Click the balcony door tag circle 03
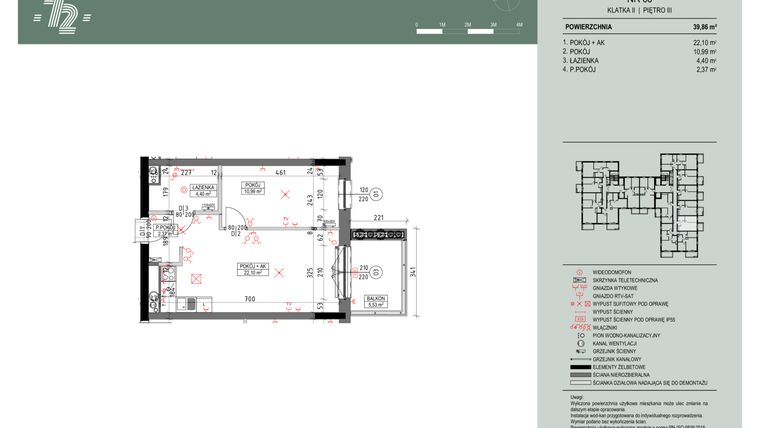This screenshot has height=428, width=760. [x=376, y=273]
